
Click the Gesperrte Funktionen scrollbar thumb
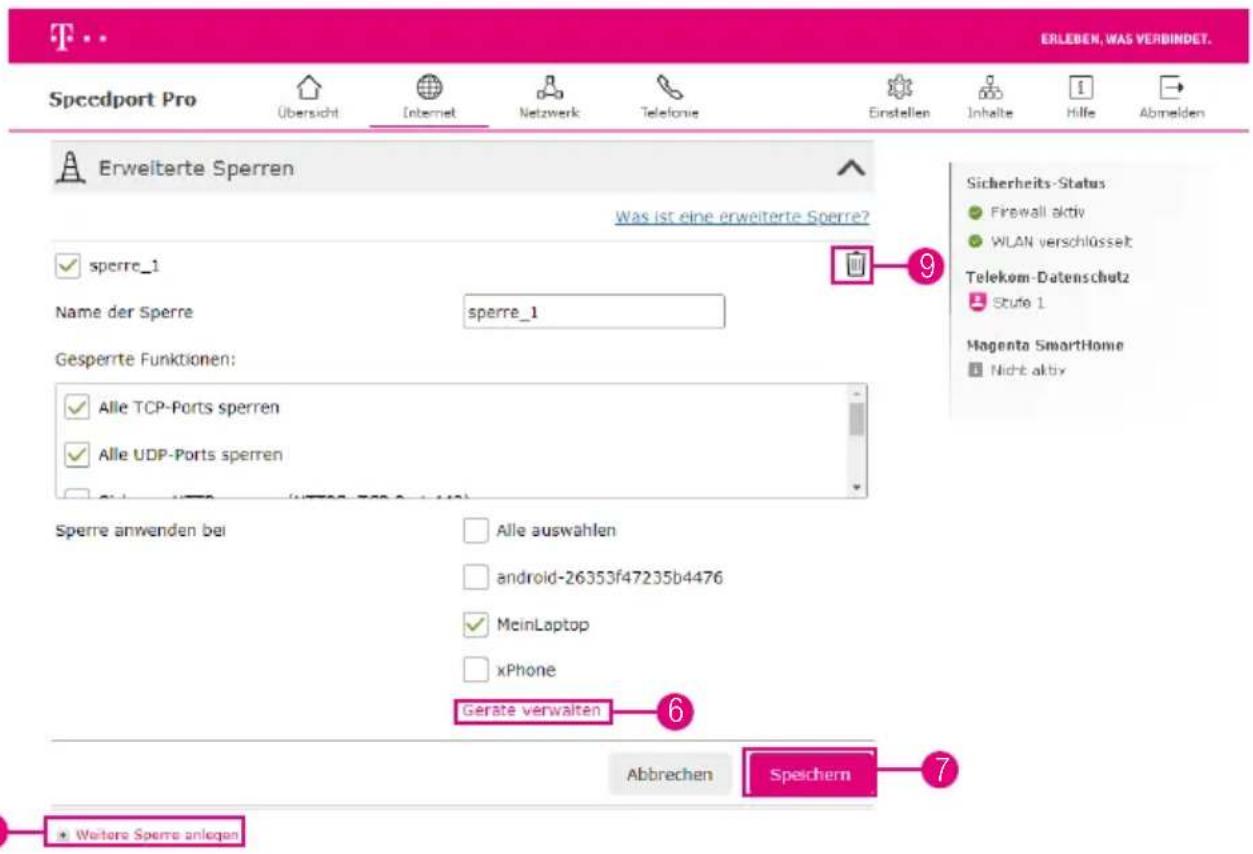tap(856, 420)
